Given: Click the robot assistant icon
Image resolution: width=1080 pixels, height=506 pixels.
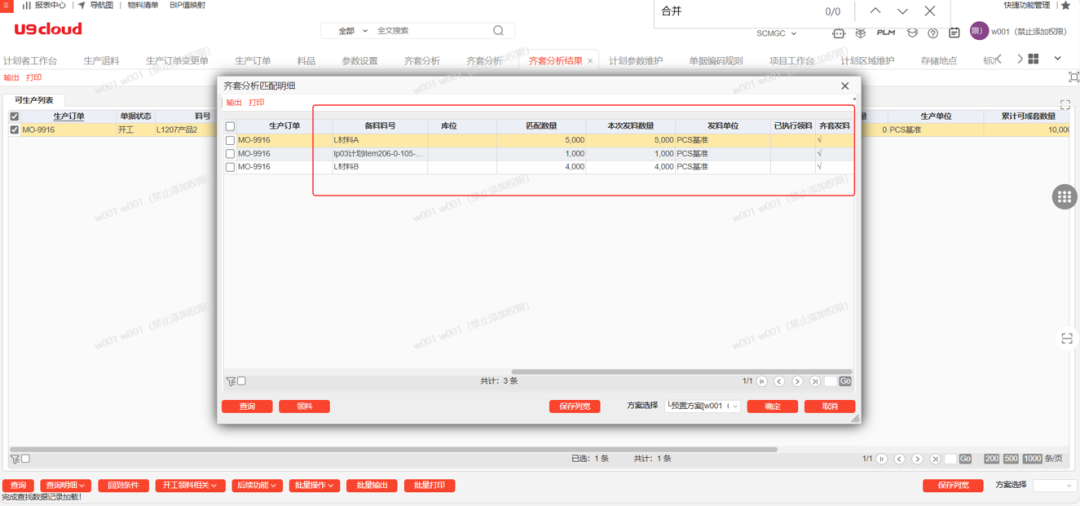Looking at the screenshot, I should coord(838,33).
